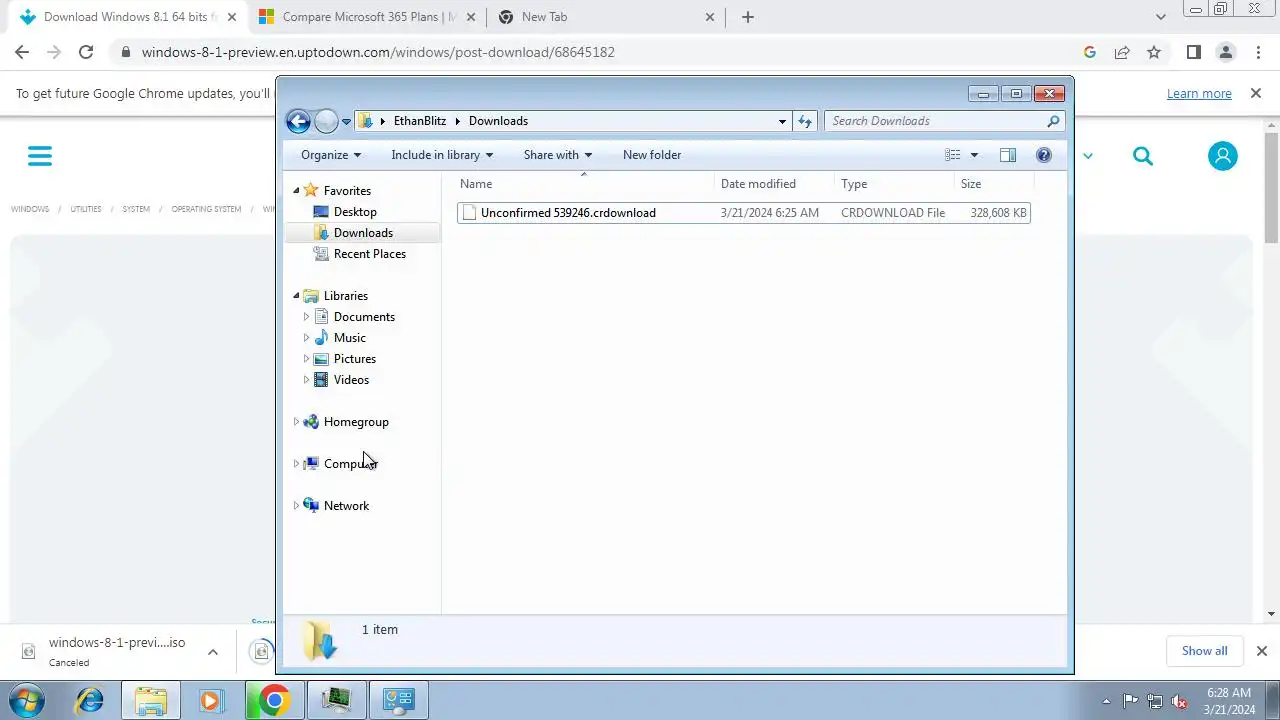Image resolution: width=1280 pixels, height=720 pixels.
Task: Expand the Music library
Action: [x=306, y=338]
